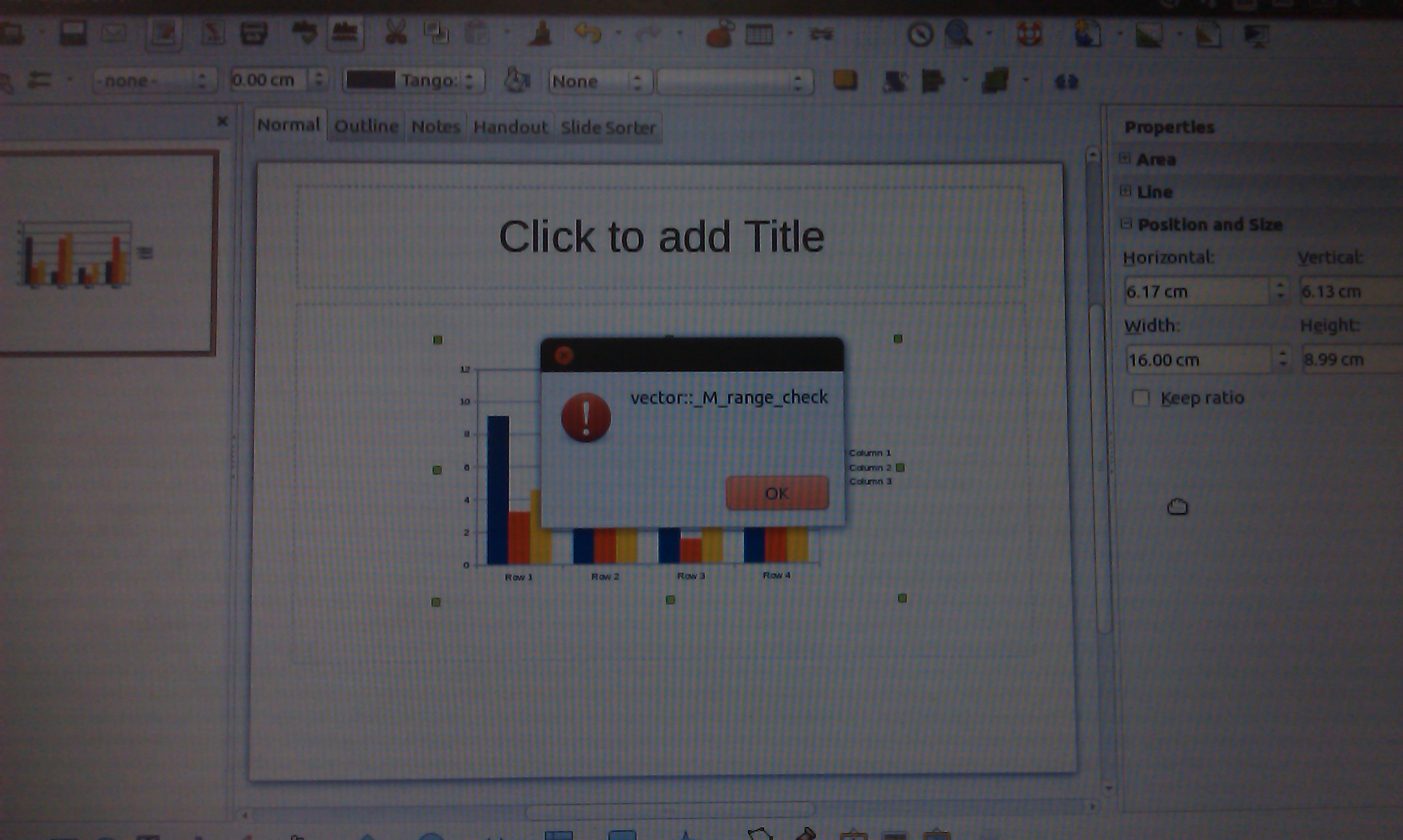Viewport: 1403px width, 840px height.
Task: Switch to the Outline tab
Action: point(366,126)
